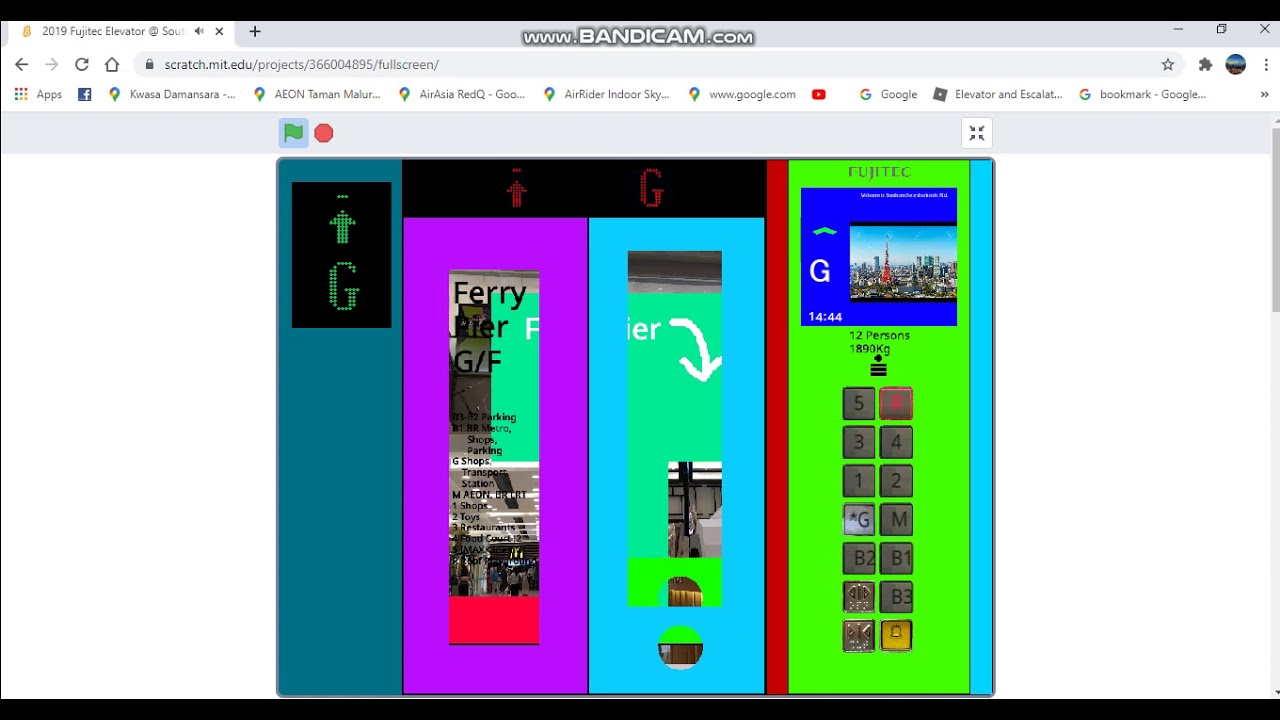Choose floor 4 on the elevator keypad
Screen dimensions: 1280x720
tap(896, 442)
